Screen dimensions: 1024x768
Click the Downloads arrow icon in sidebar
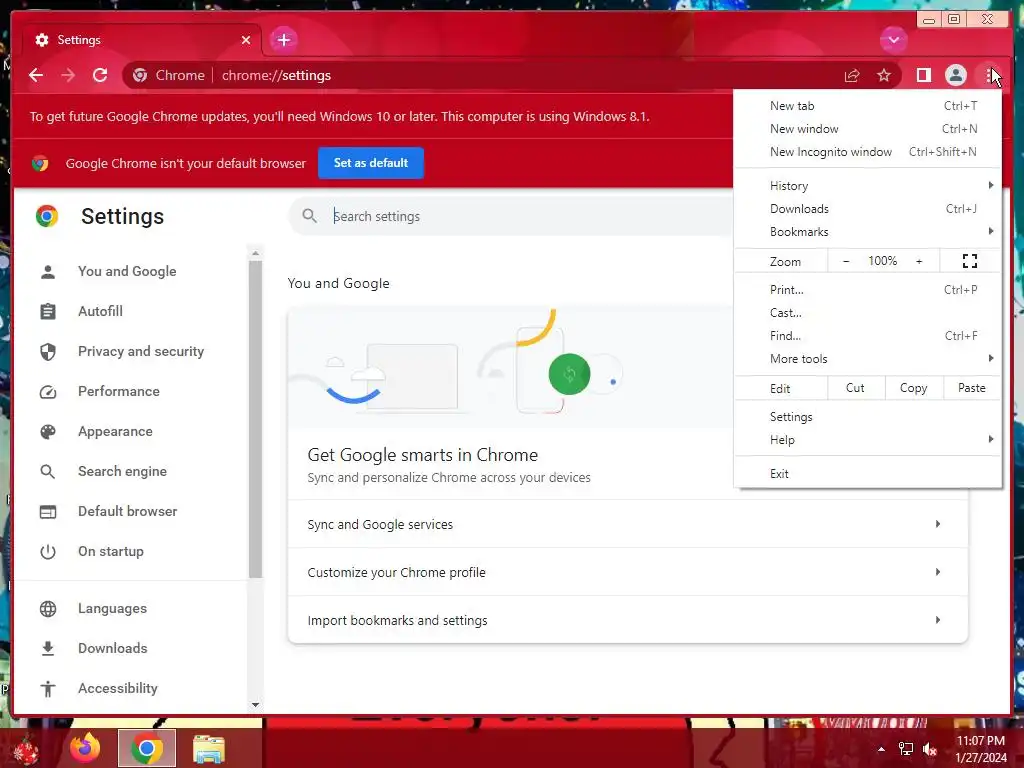coord(48,648)
